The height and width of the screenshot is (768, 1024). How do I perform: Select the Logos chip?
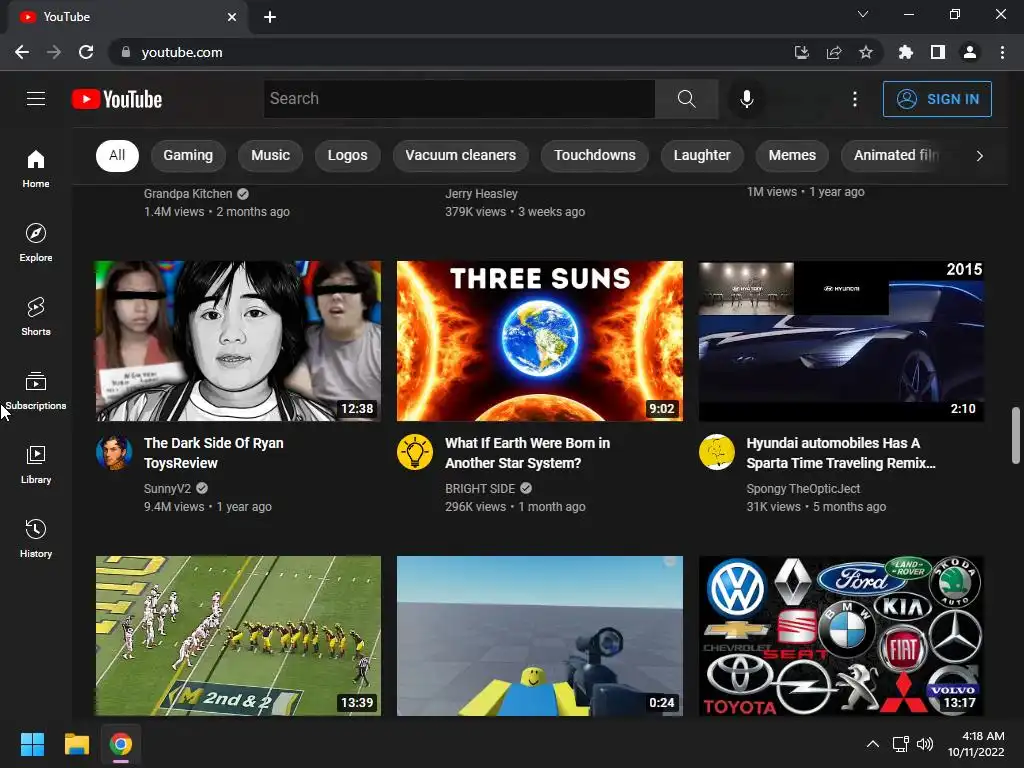coord(347,155)
